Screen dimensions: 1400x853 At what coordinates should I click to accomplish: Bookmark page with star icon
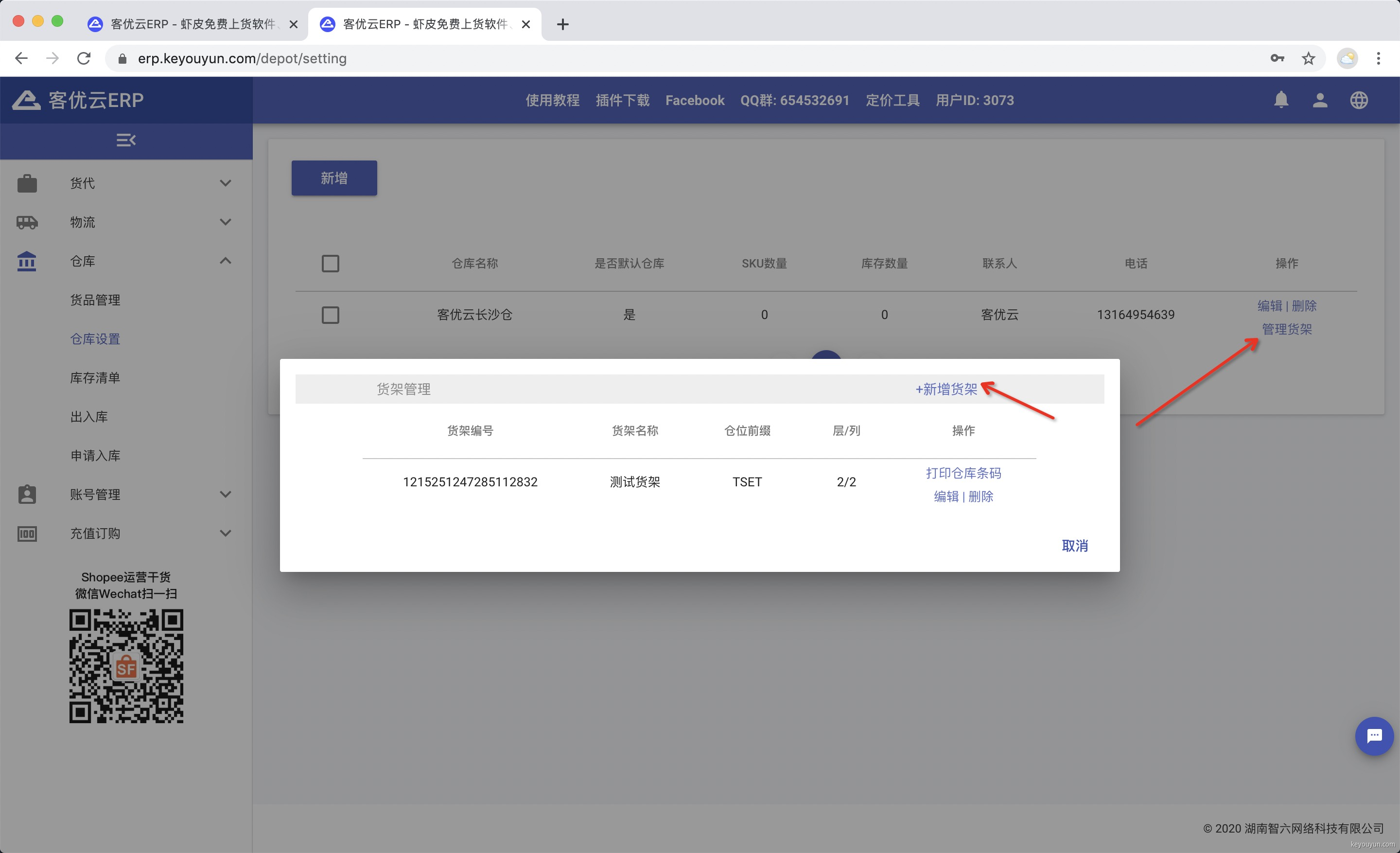pos(1309,58)
